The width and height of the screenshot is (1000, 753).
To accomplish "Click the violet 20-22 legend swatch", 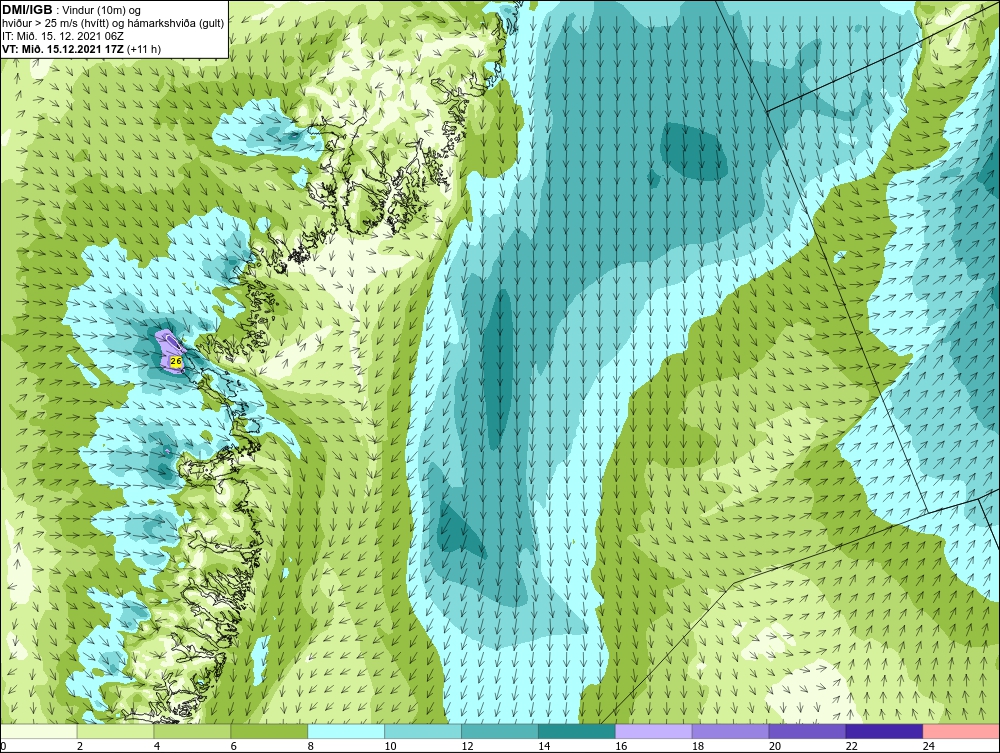I will [x=807, y=731].
